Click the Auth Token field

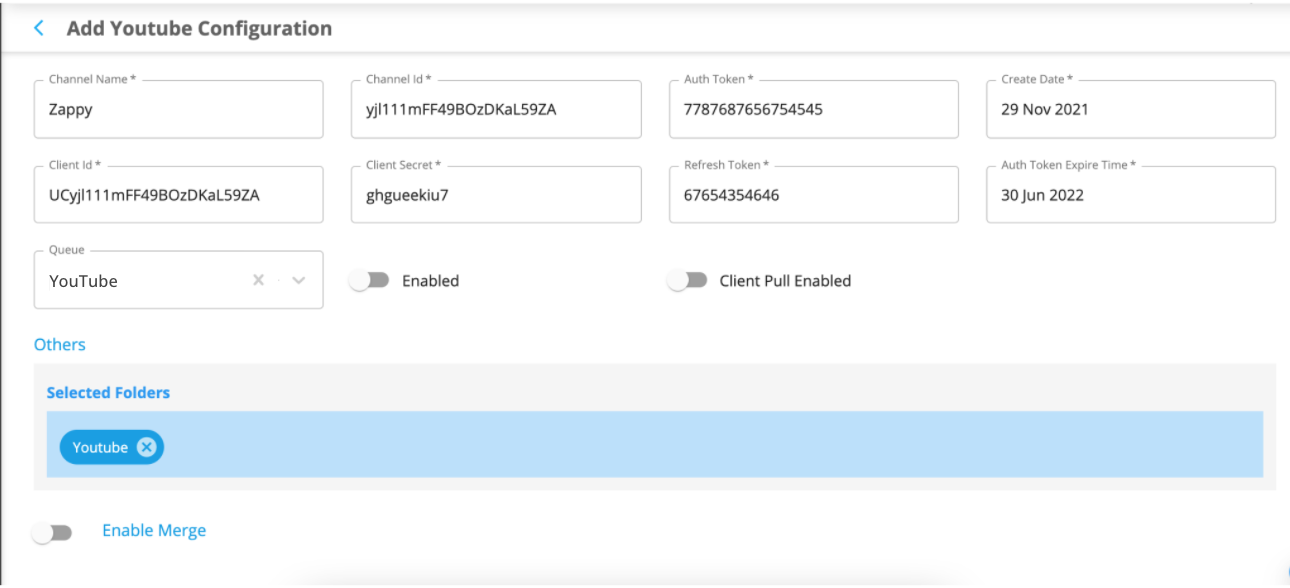click(x=814, y=109)
